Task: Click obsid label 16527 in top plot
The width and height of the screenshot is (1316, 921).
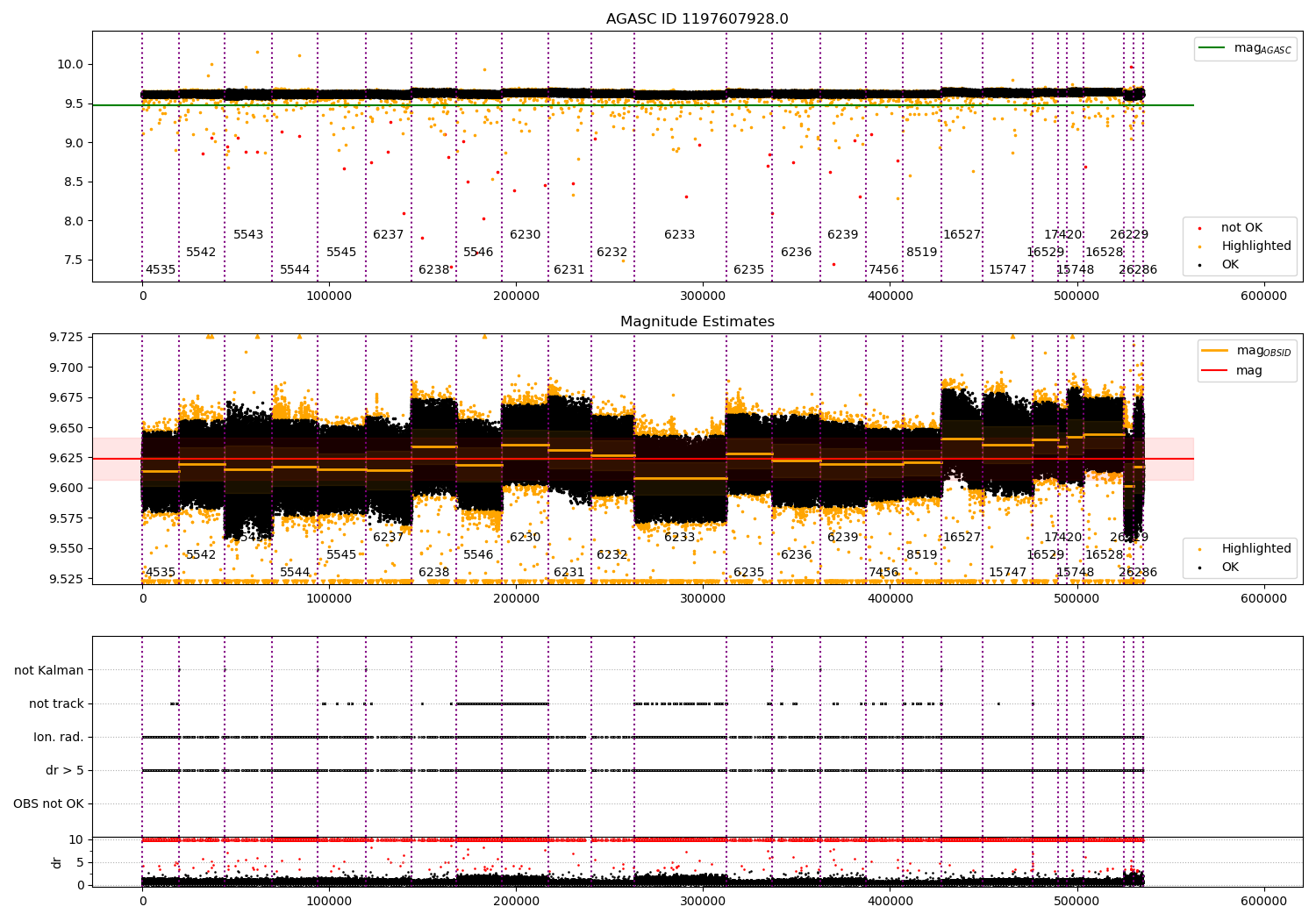Action: [962, 235]
